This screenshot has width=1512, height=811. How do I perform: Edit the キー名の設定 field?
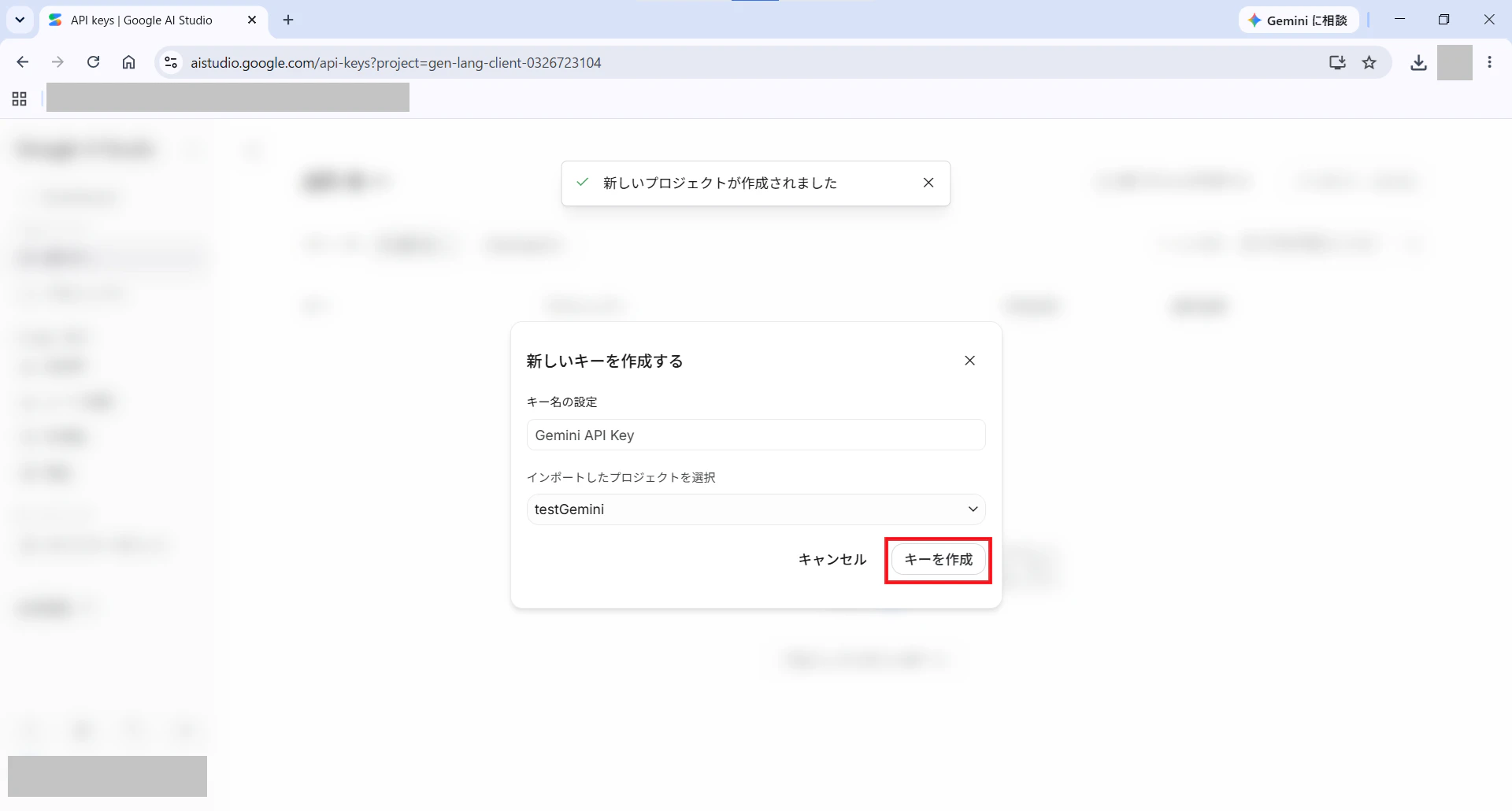tap(756, 435)
